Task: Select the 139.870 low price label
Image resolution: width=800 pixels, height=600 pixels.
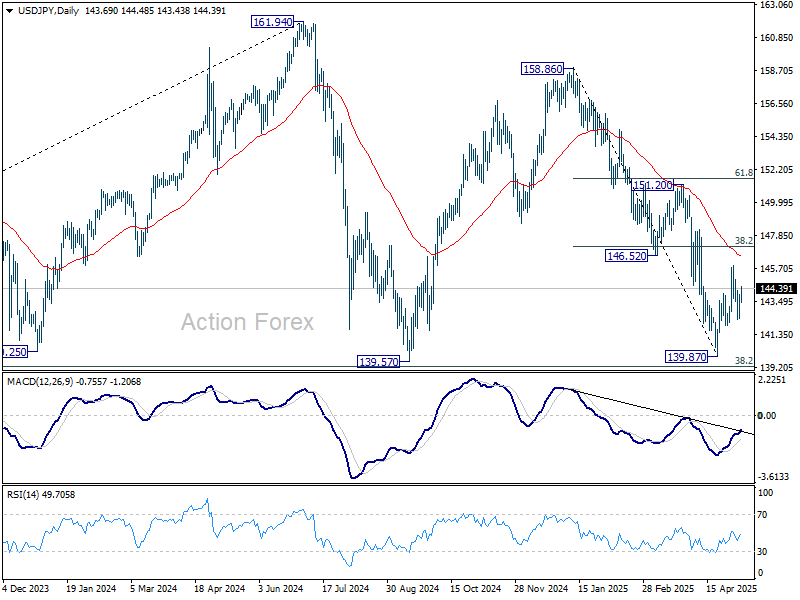Action: pos(687,356)
